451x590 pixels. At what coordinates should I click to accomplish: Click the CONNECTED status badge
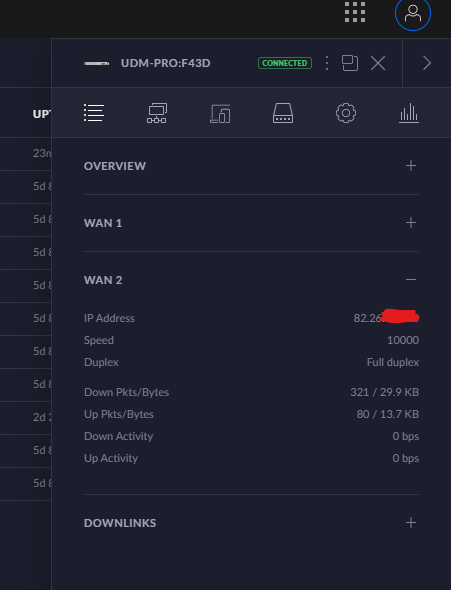click(285, 63)
